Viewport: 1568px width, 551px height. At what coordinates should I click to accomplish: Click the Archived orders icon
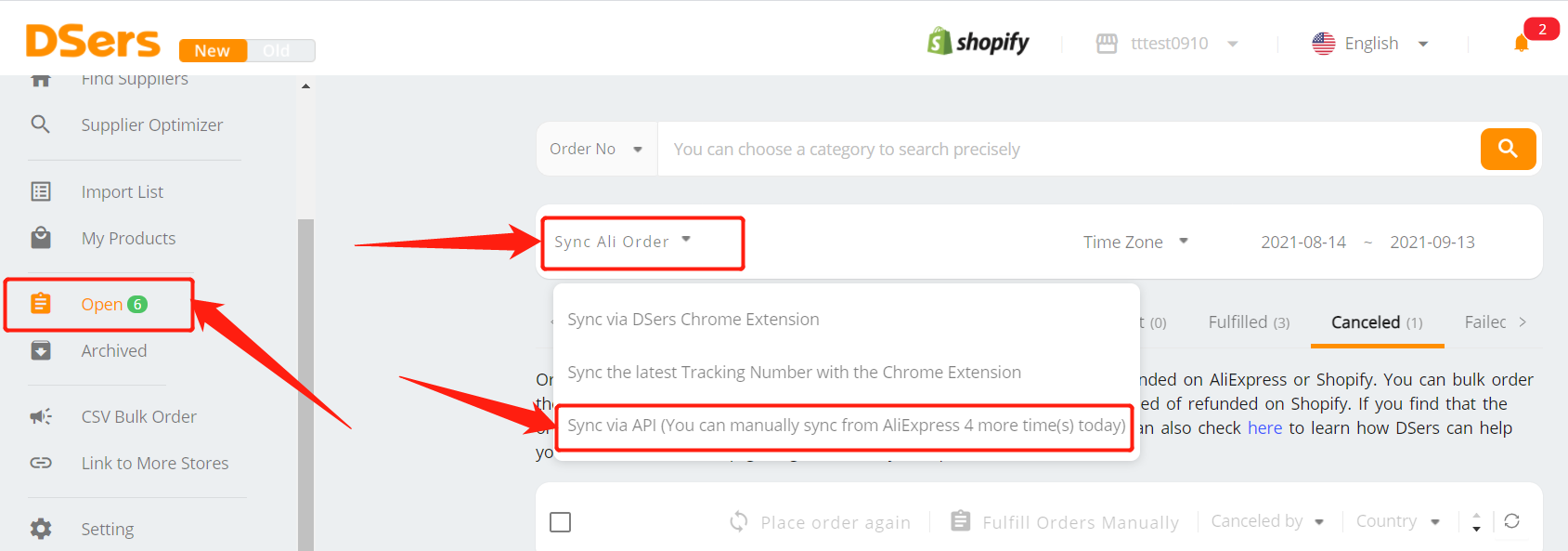tap(41, 350)
